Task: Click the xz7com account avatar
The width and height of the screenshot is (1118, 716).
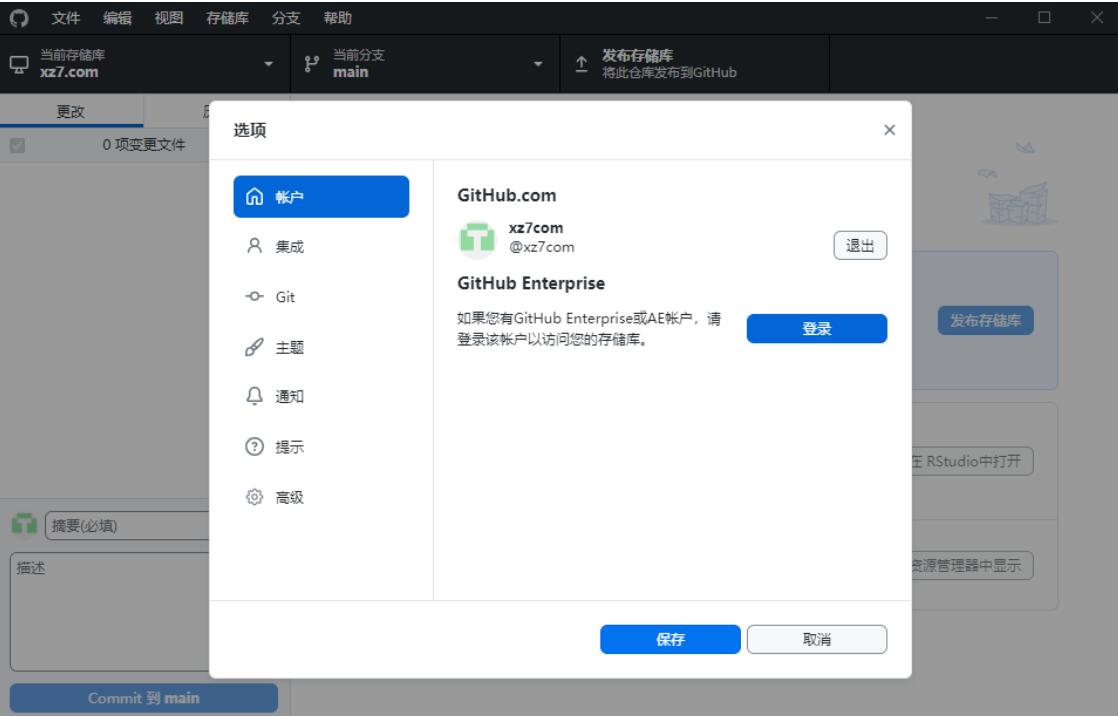Action: (477, 239)
